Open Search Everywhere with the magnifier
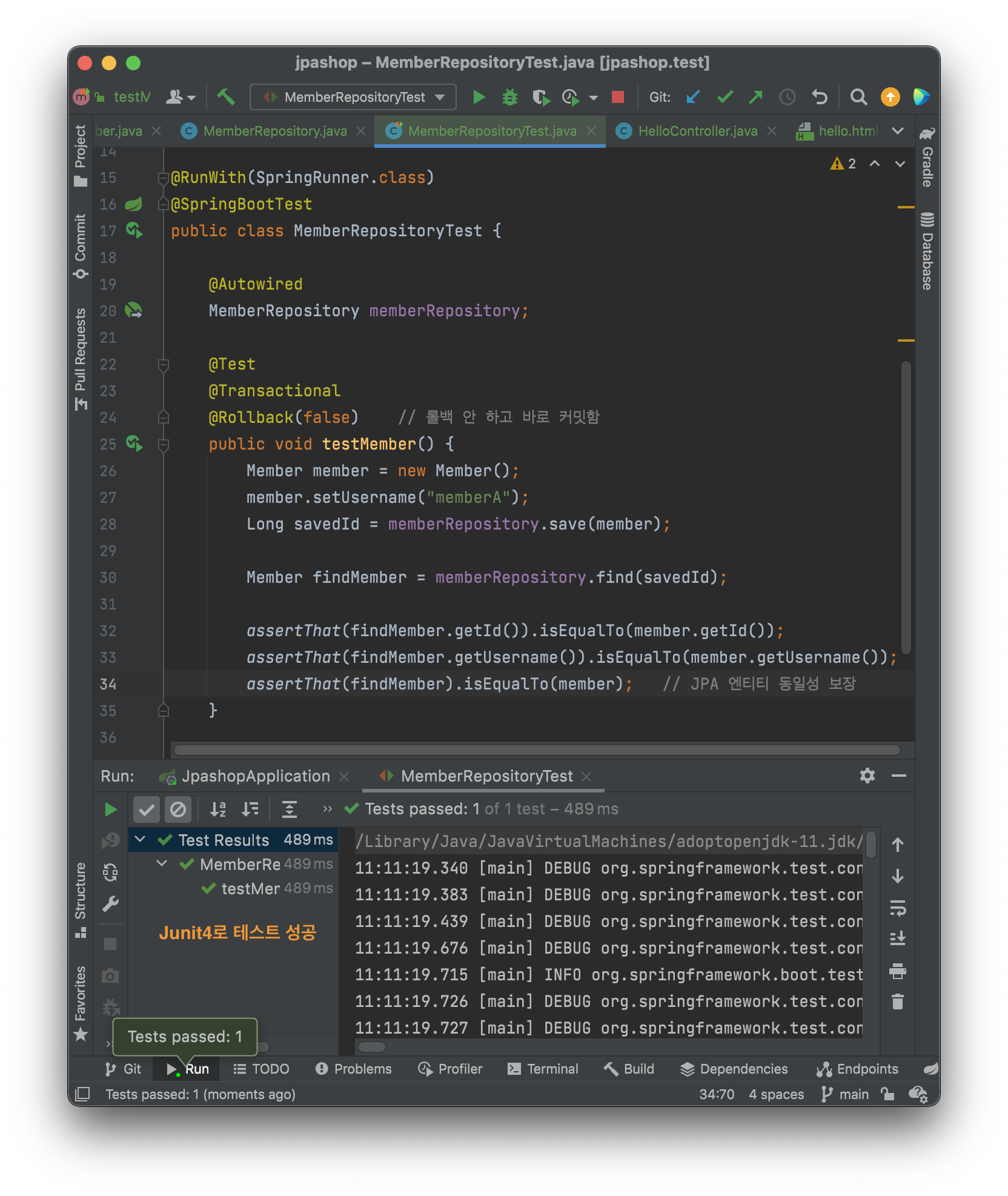This screenshot has height=1196, width=1008. (858, 97)
